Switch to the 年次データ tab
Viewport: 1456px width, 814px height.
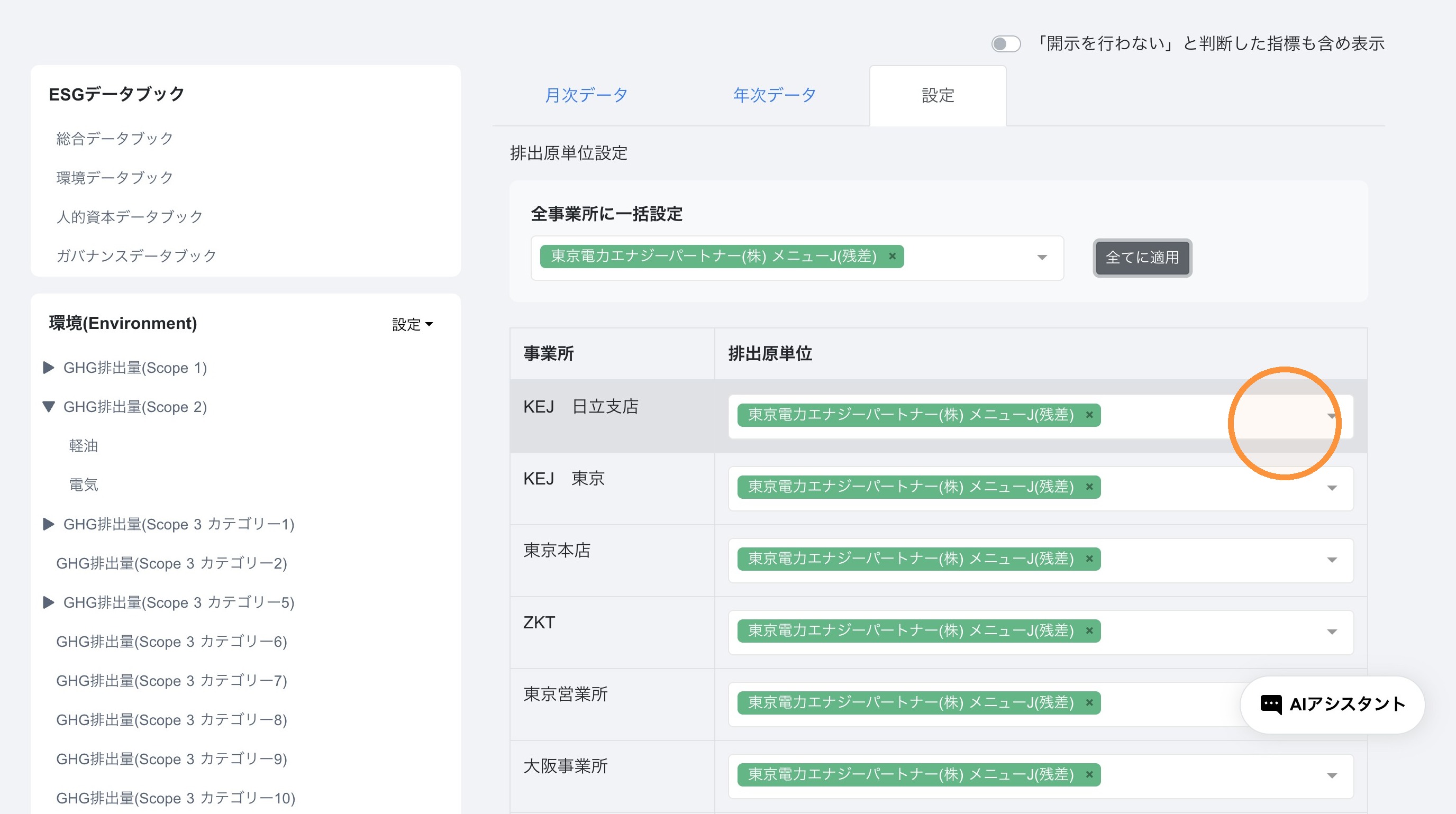(775, 95)
